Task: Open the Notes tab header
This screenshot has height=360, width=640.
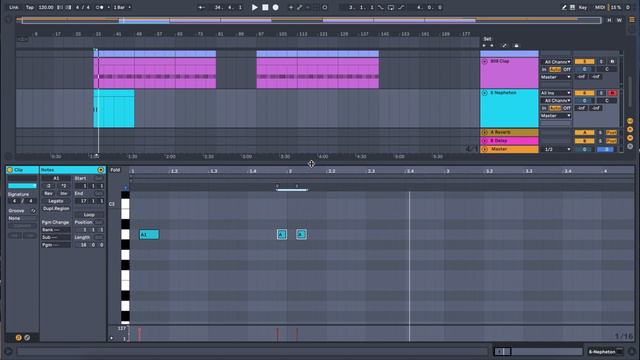Action: click(x=72, y=170)
